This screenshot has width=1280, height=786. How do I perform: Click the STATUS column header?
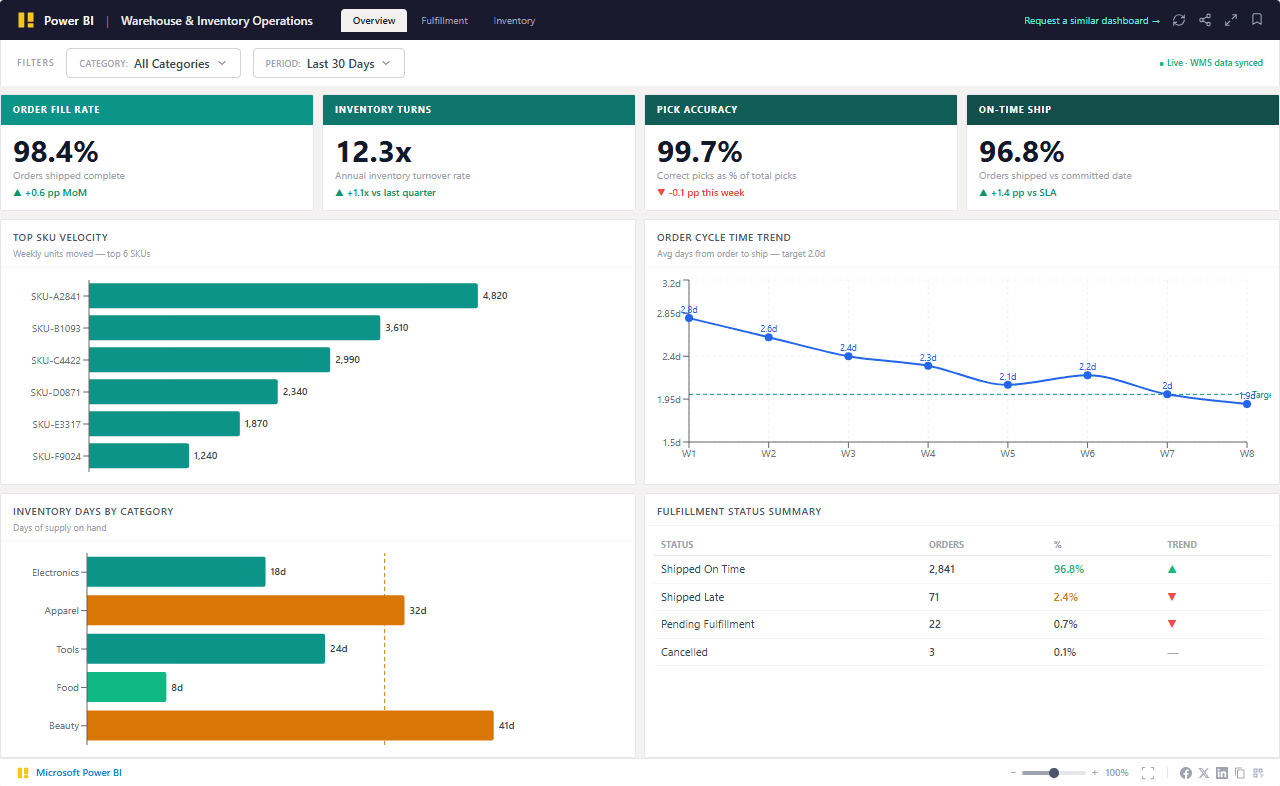677,545
